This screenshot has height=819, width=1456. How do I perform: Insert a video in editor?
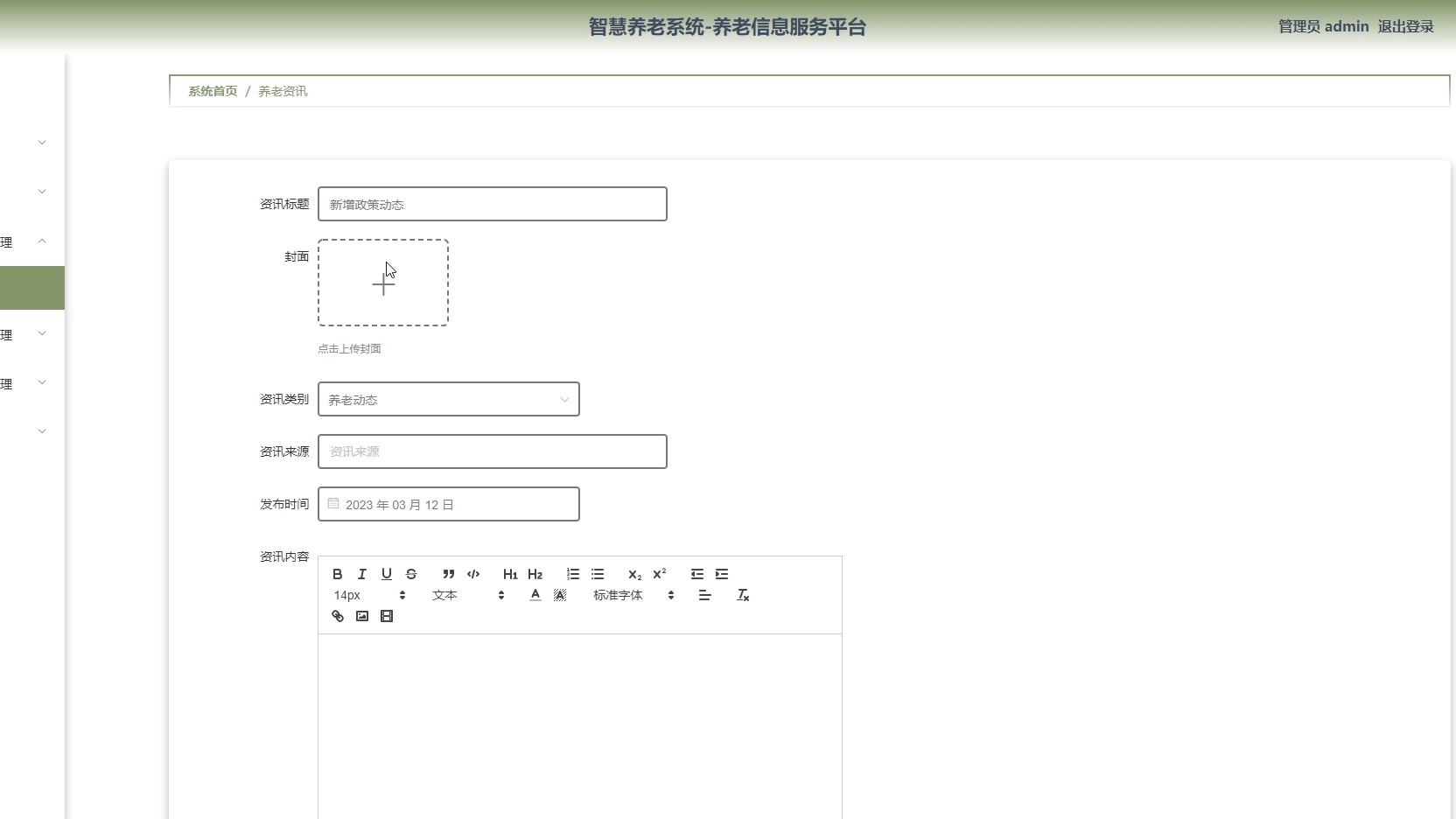click(x=387, y=616)
